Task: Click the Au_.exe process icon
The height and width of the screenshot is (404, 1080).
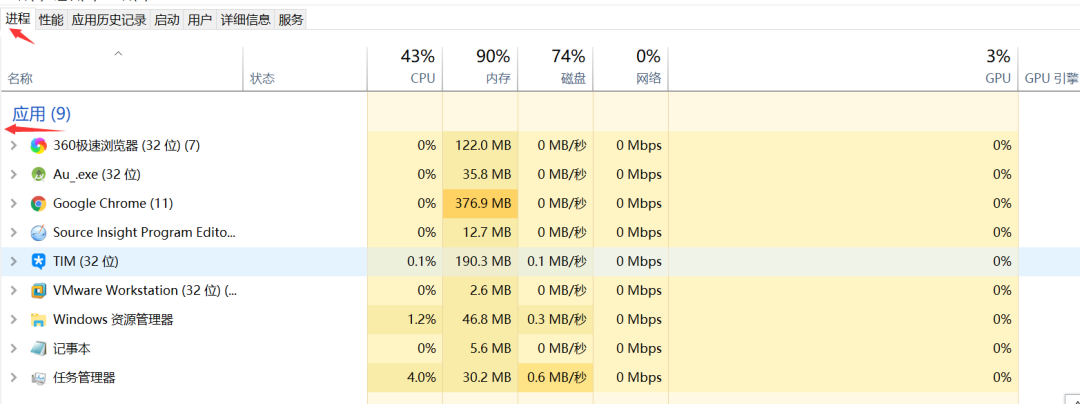Action: click(38, 174)
